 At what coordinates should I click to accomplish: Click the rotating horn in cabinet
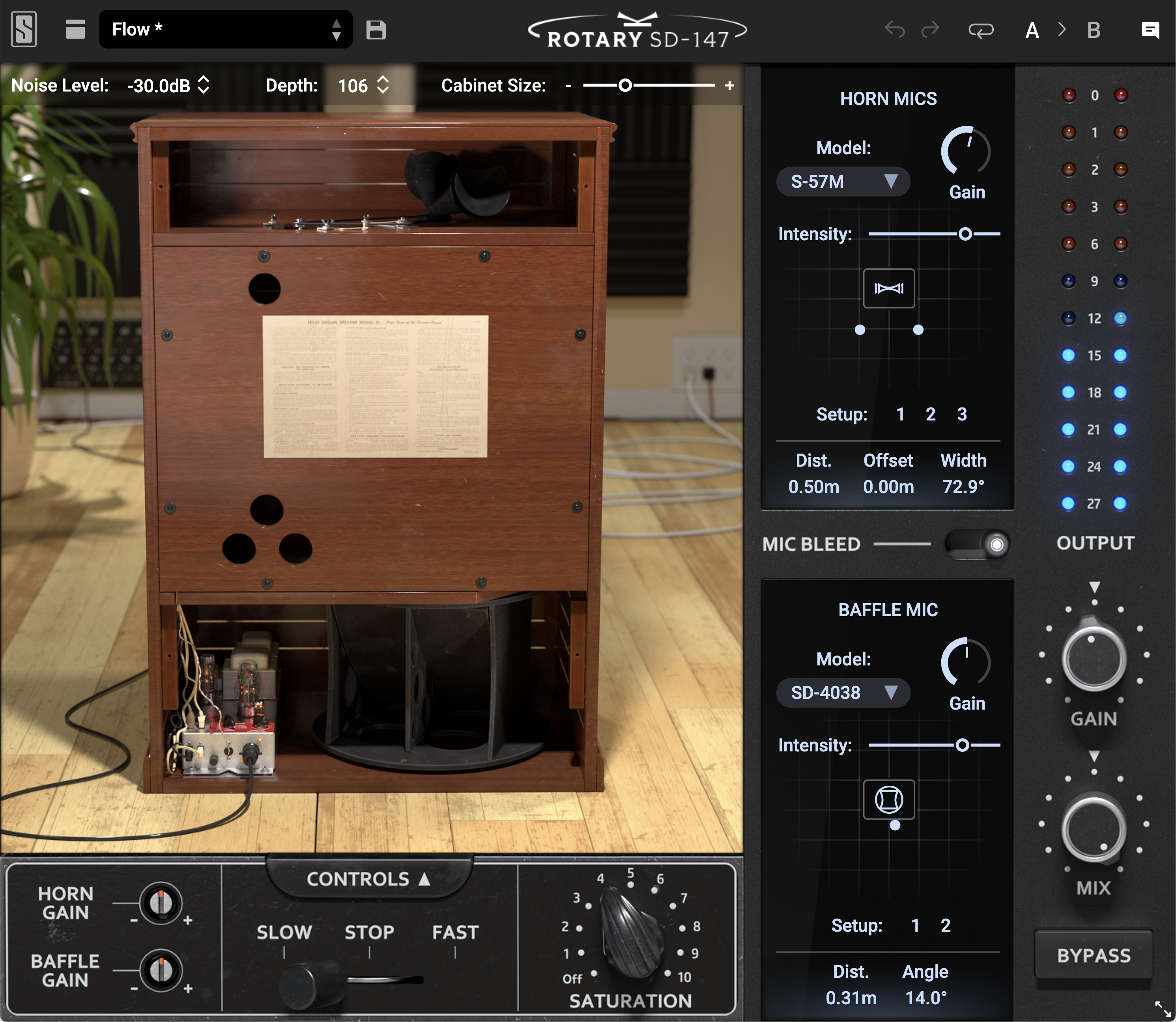click(458, 183)
